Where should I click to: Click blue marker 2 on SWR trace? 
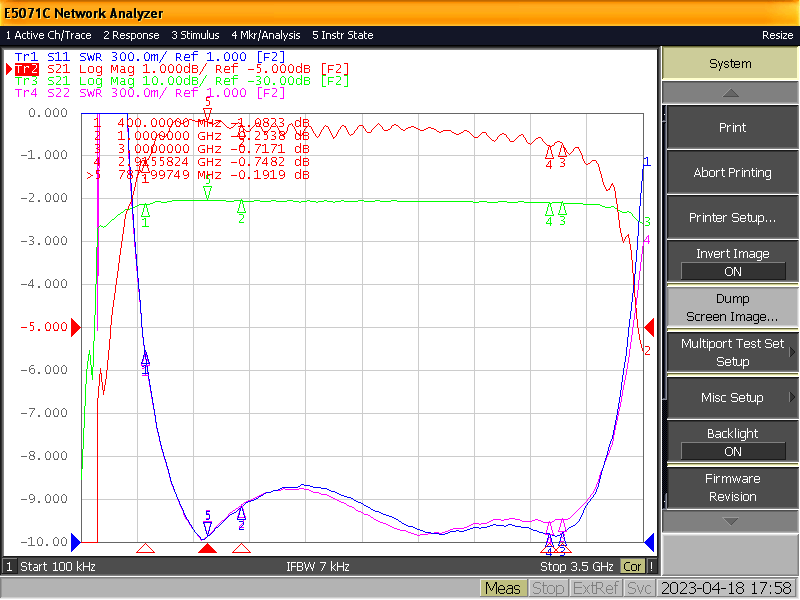point(241,518)
